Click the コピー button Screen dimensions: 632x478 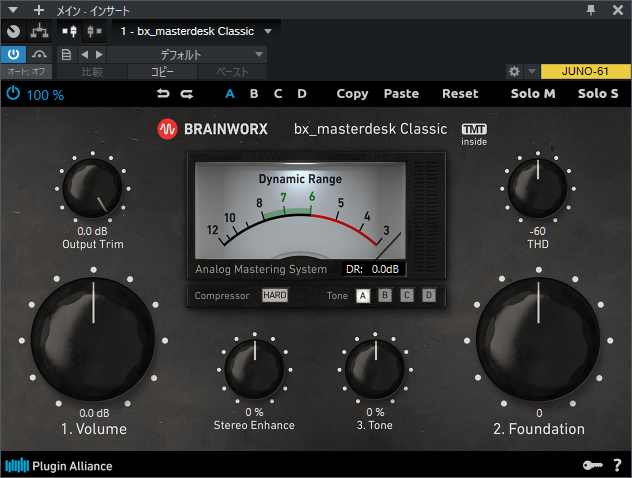coord(162,72)
